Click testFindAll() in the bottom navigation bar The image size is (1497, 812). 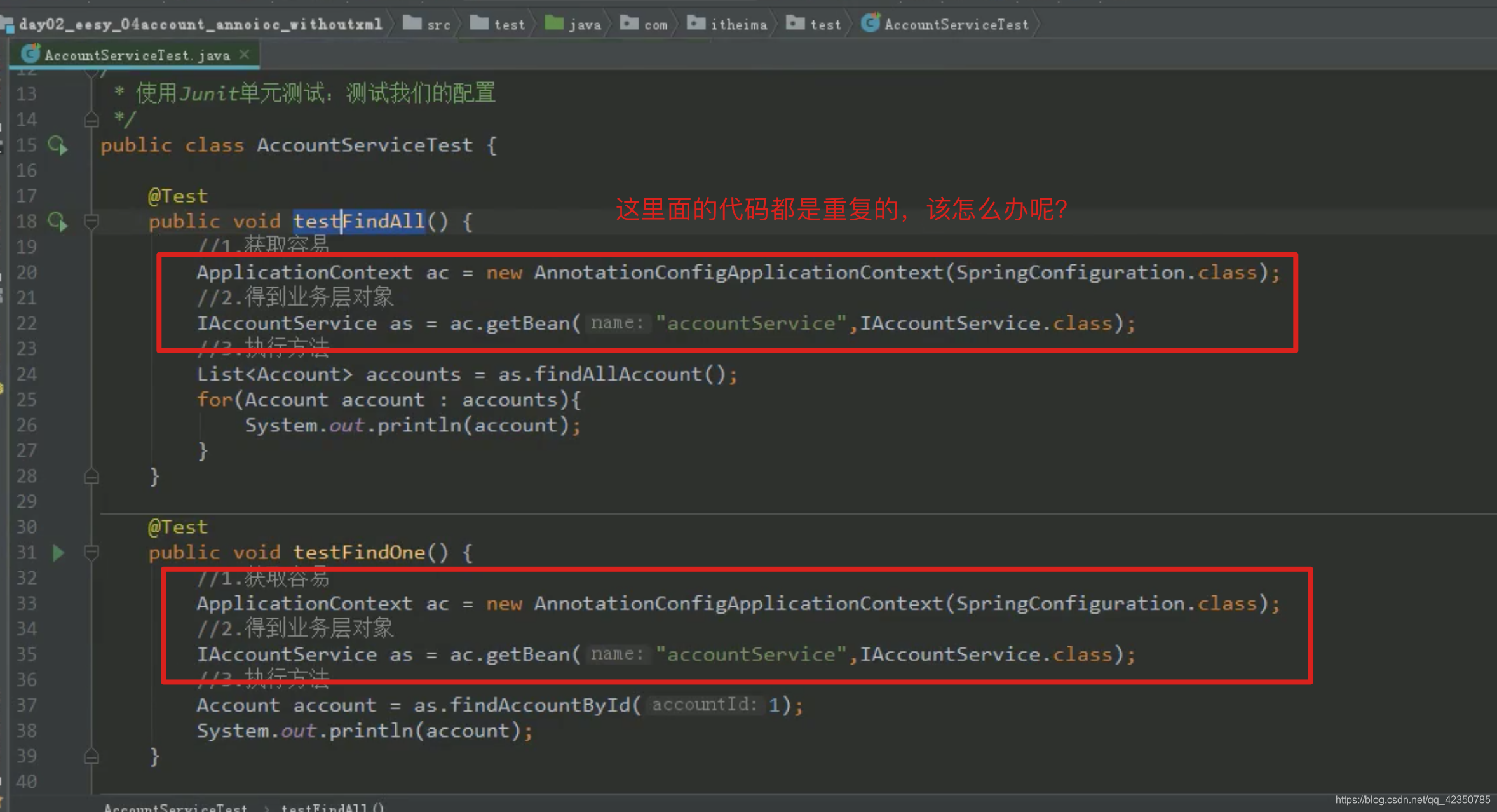333,807
